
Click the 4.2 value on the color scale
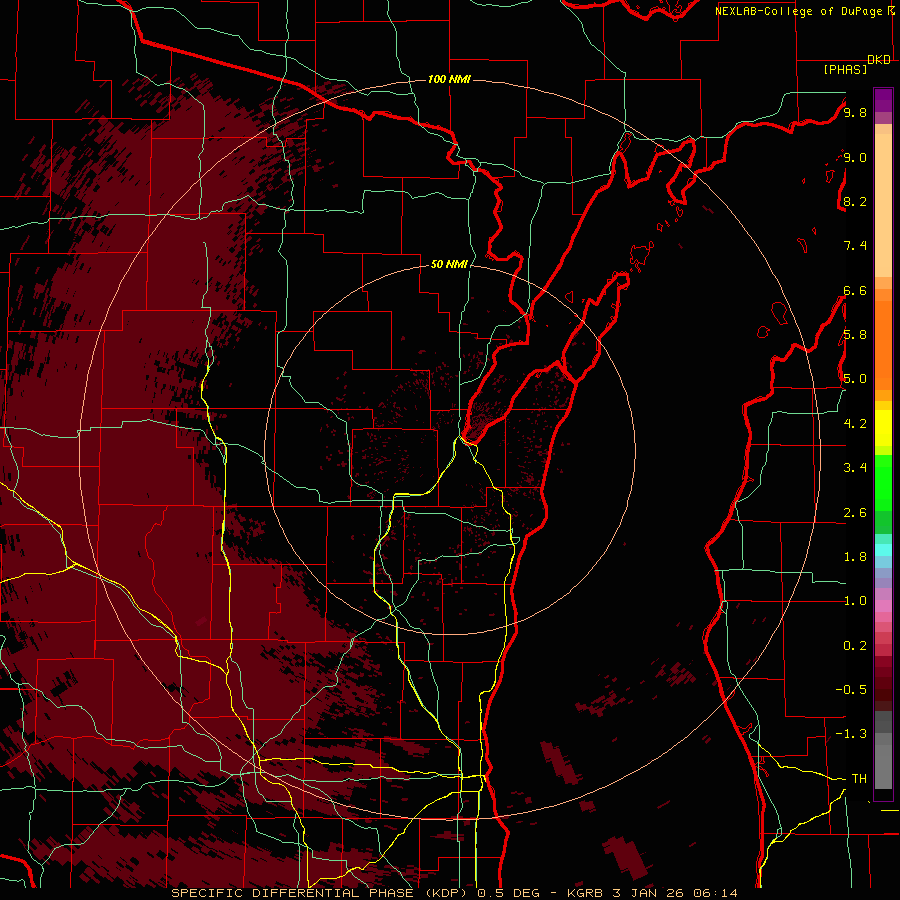point(855,424)
